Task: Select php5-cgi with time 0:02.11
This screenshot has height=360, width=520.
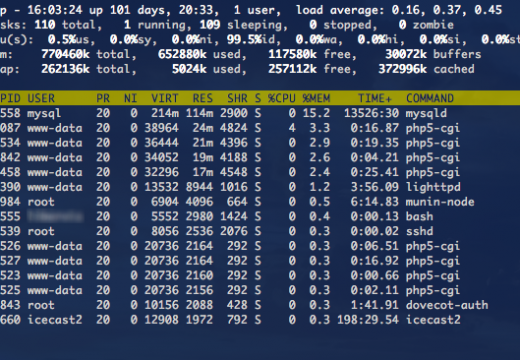Action: (x=433, y=290)
